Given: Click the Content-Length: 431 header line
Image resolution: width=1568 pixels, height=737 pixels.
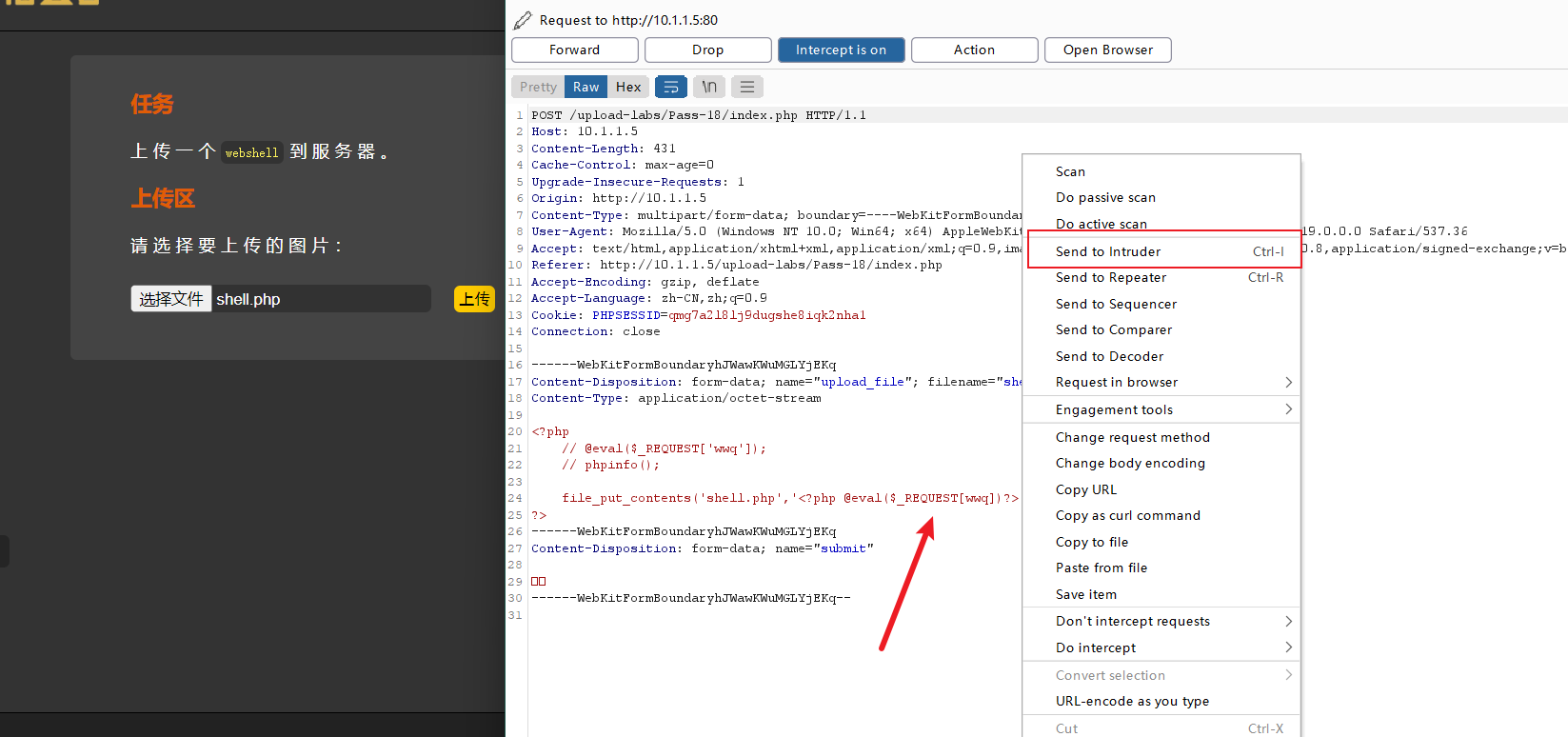Looking at the screenshot, I should [x=604, y=149].
